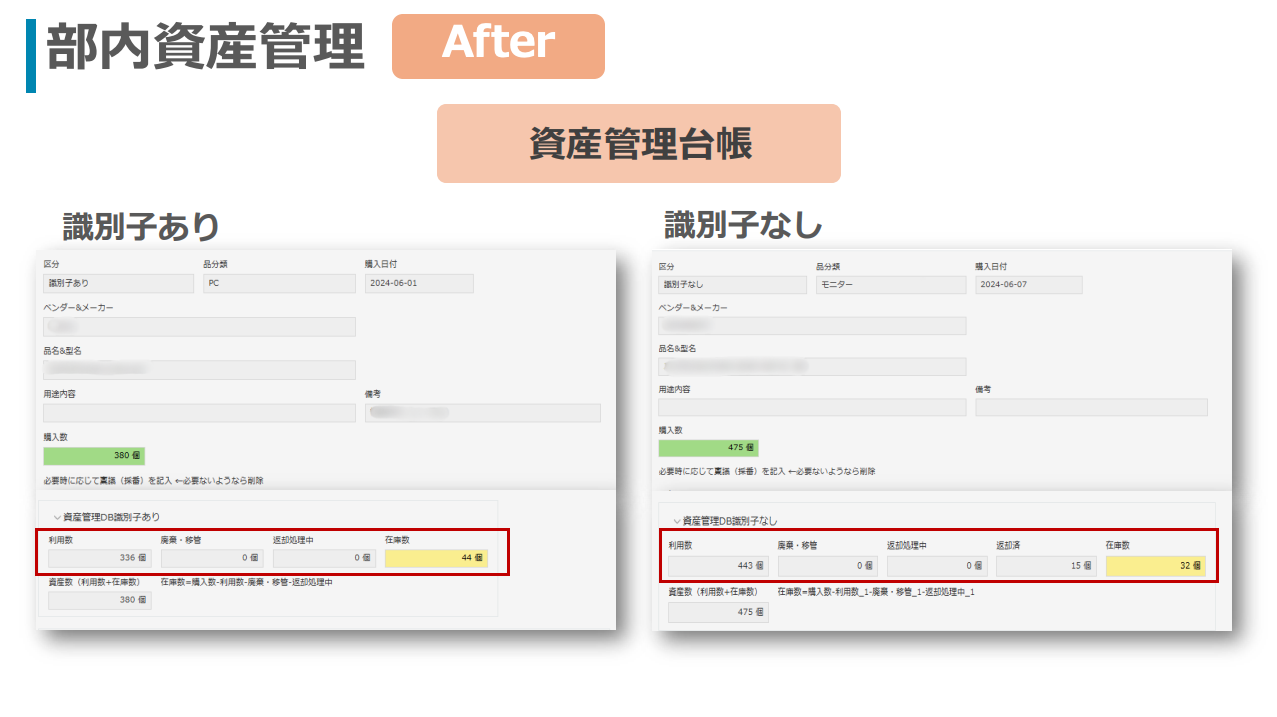Click the 購入日付 field showing 2024-06-01
Image resolution: width=1277 pixels, height=717 pixels.
coord(418,284)
